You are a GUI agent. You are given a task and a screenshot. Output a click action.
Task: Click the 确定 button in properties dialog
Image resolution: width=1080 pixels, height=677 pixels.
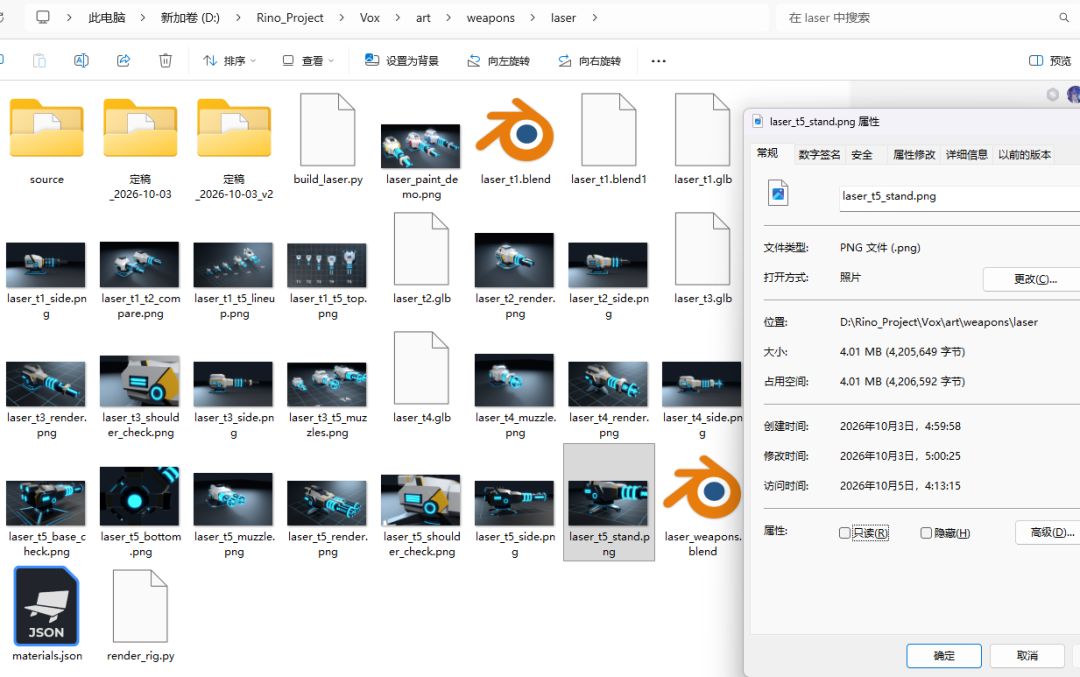click(x=944, y=656)
